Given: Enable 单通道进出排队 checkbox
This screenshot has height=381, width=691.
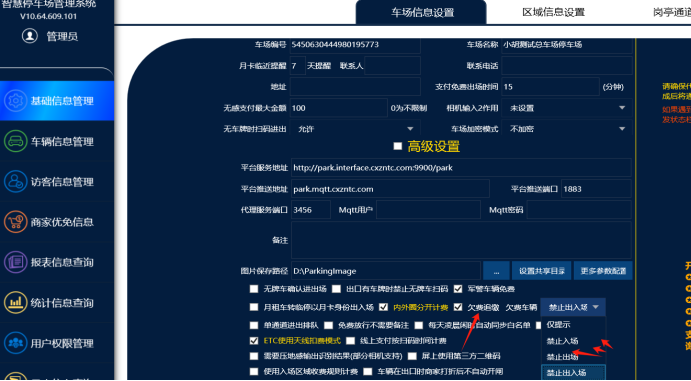Looking at the screenshot, I should [253, 326].
